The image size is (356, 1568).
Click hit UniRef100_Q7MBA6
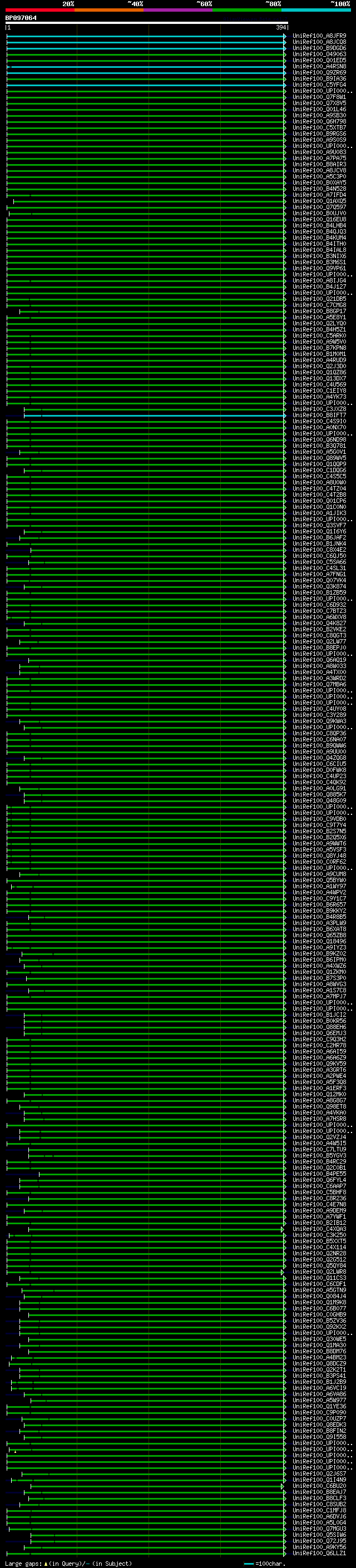pos(319,685)
